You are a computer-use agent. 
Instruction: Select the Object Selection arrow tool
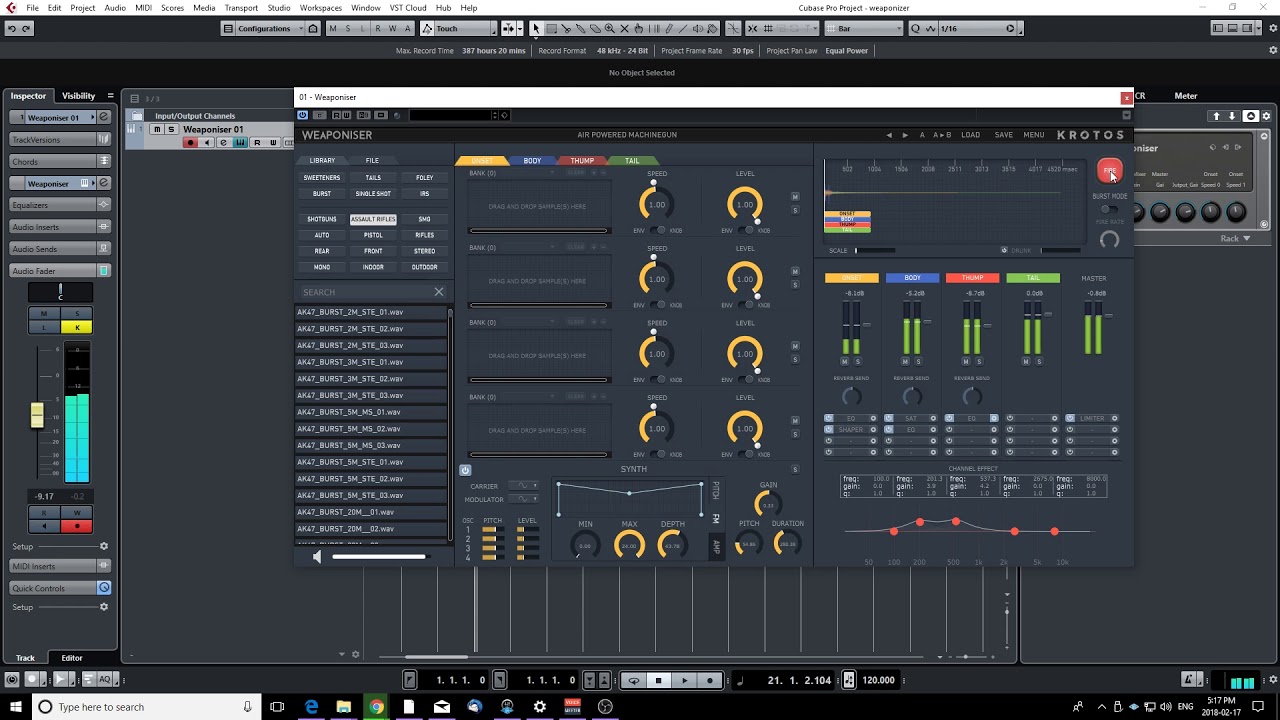(536, 29)
